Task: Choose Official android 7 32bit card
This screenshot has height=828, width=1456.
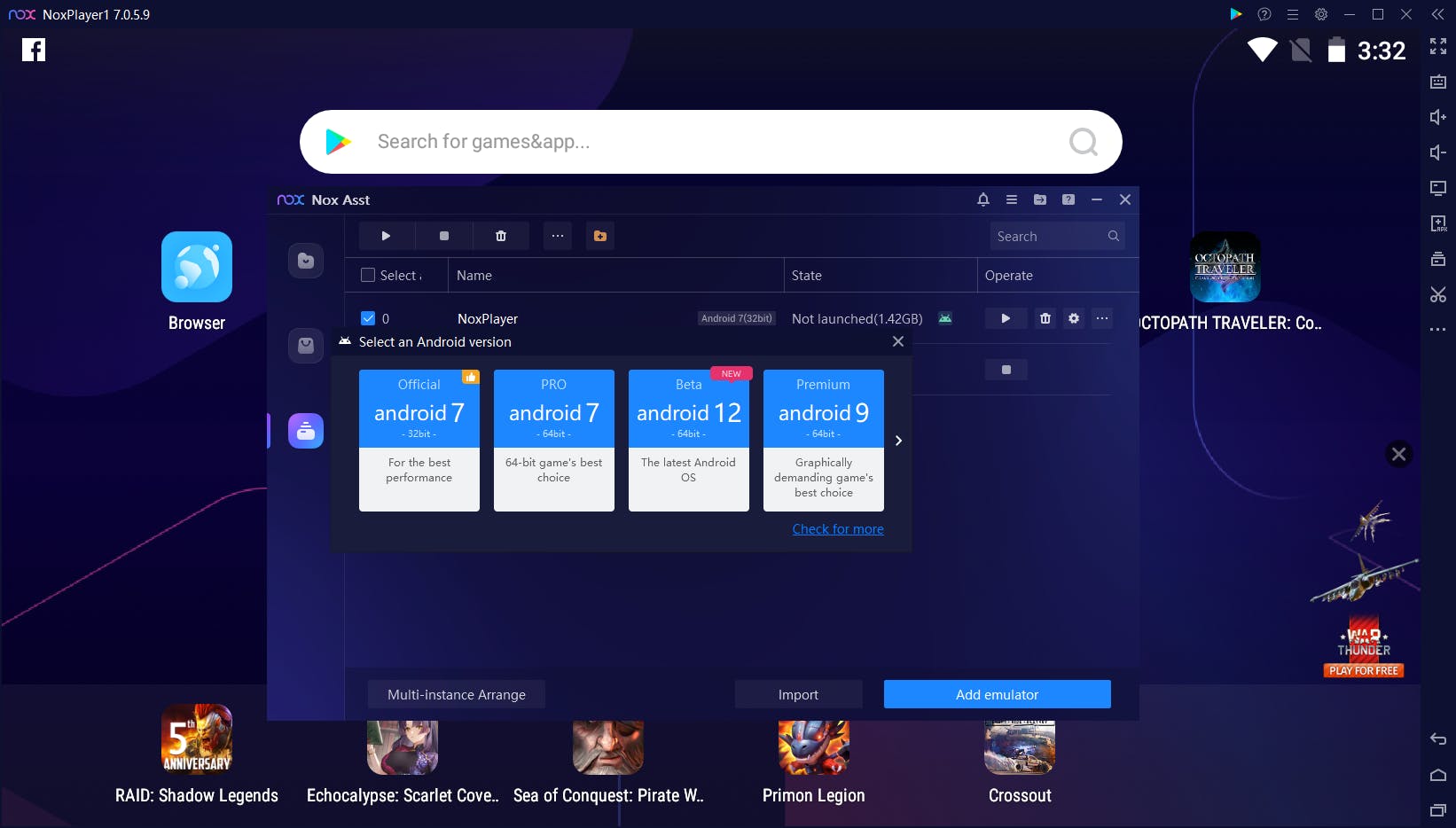Action: 419,441
